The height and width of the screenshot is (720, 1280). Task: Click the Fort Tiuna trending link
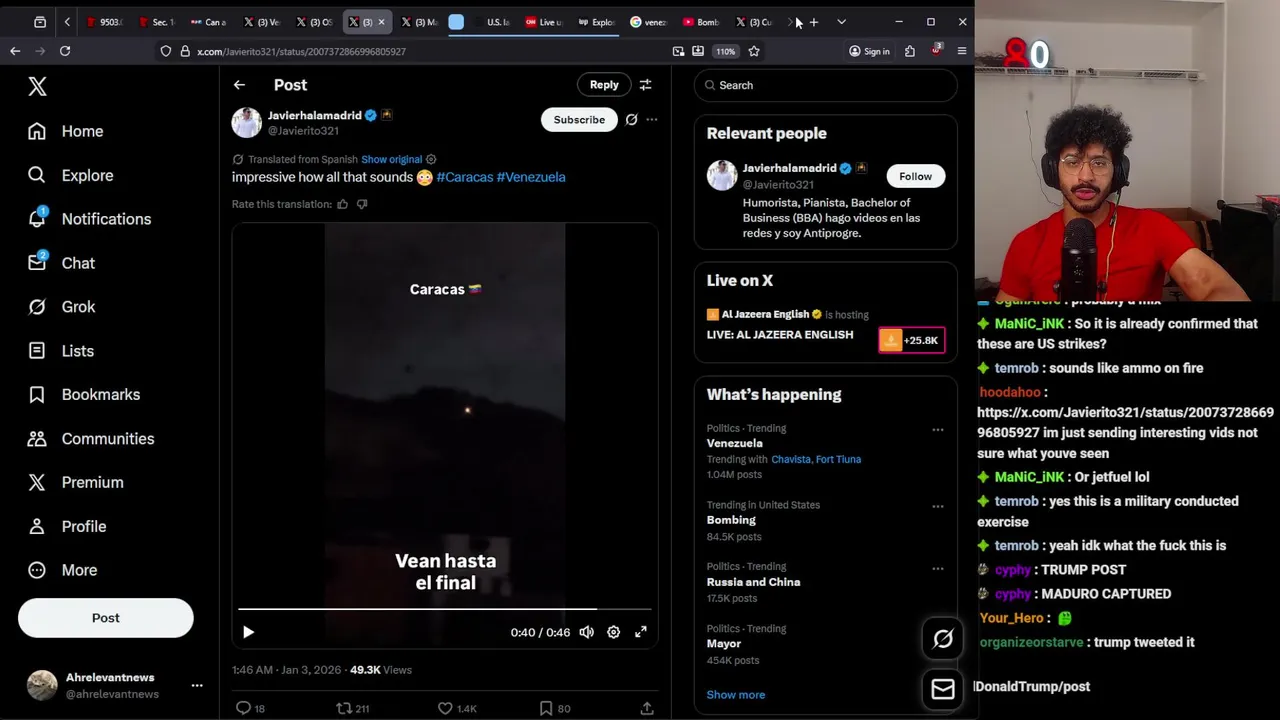(838, 459)
